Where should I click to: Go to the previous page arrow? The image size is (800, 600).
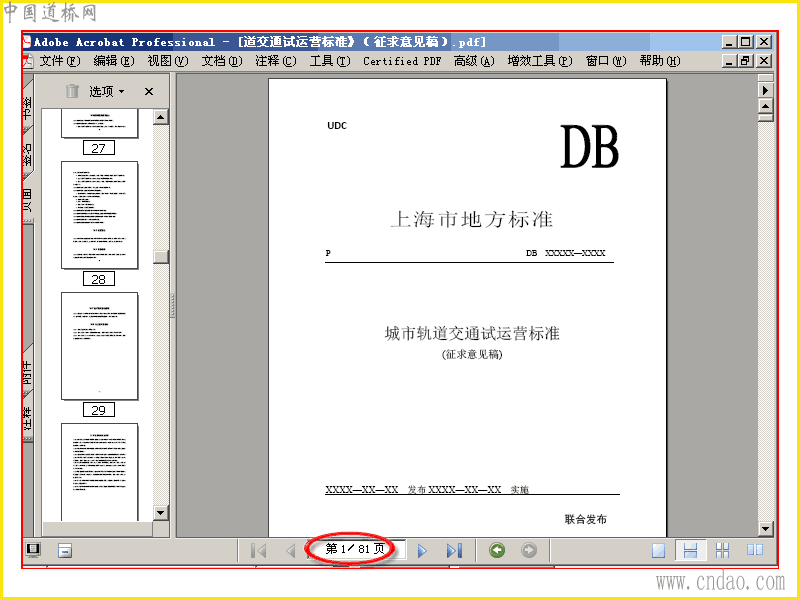click(x=291, y=551)
